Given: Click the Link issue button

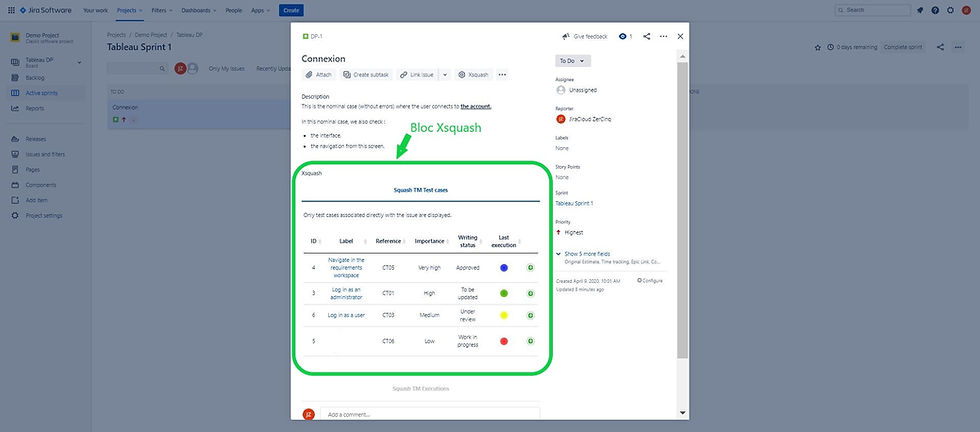Looking at the screenshot, I should [x=417, y=74].
